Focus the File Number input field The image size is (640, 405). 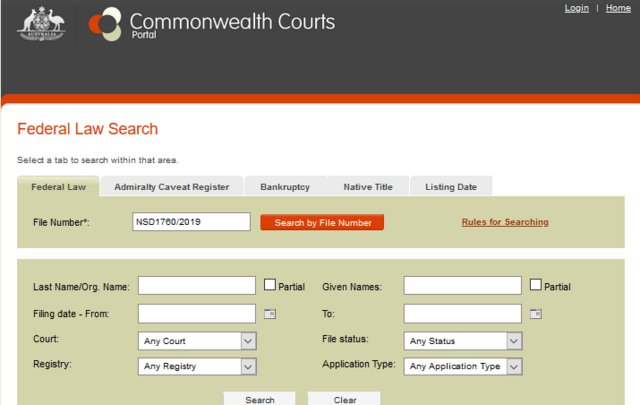190,222
